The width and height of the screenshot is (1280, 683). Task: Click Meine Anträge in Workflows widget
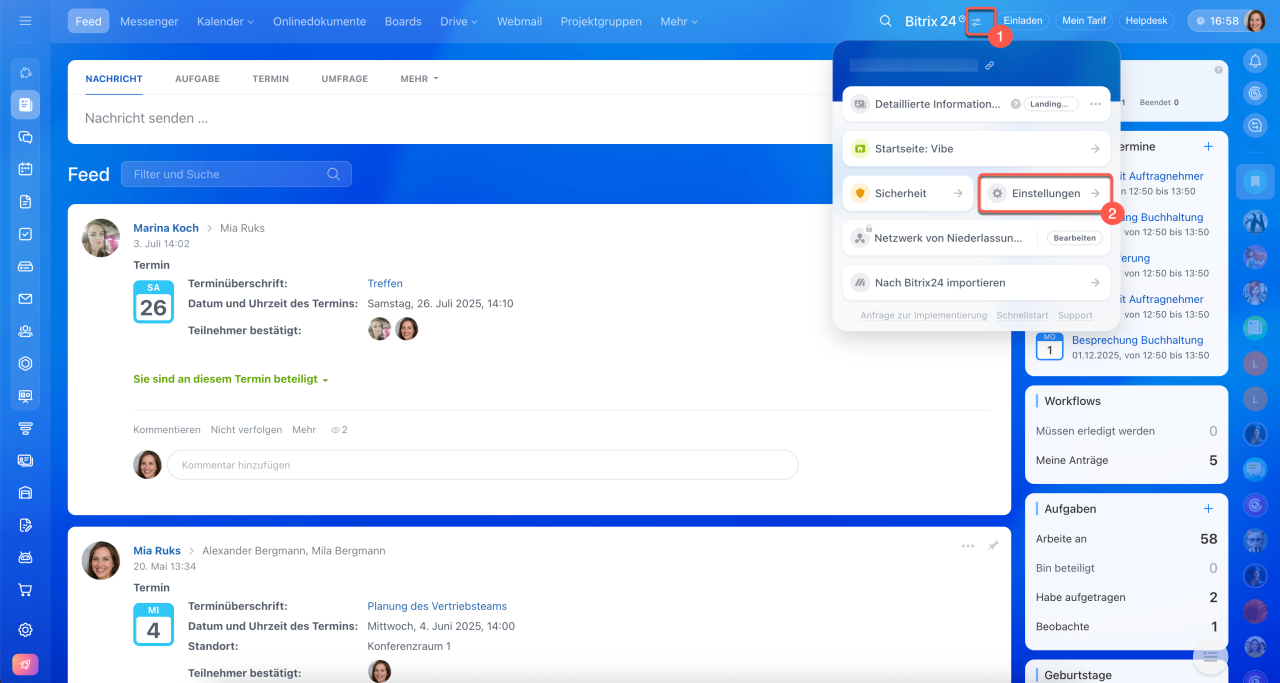pos(1072,461)
